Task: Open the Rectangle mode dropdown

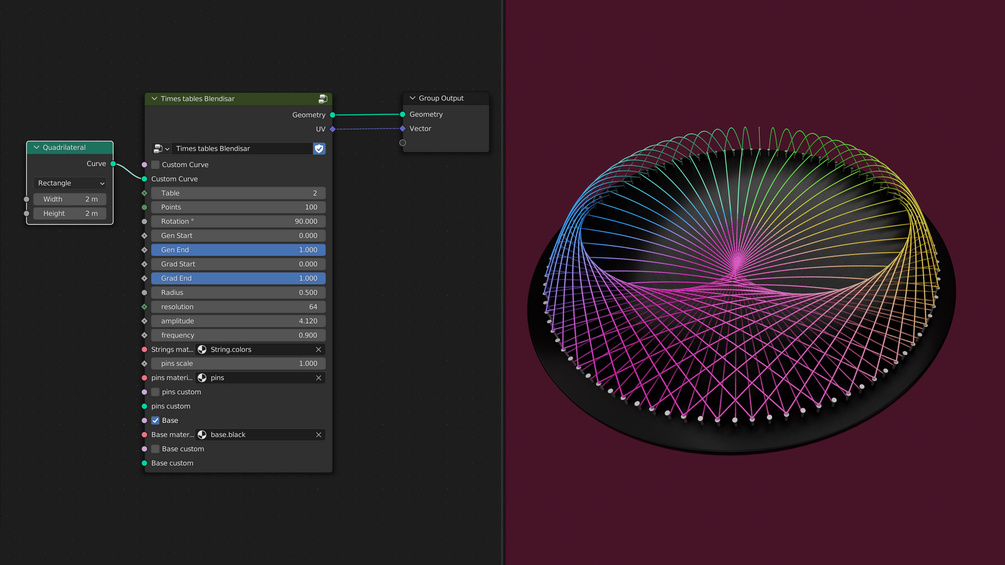Action: [70, 183]
